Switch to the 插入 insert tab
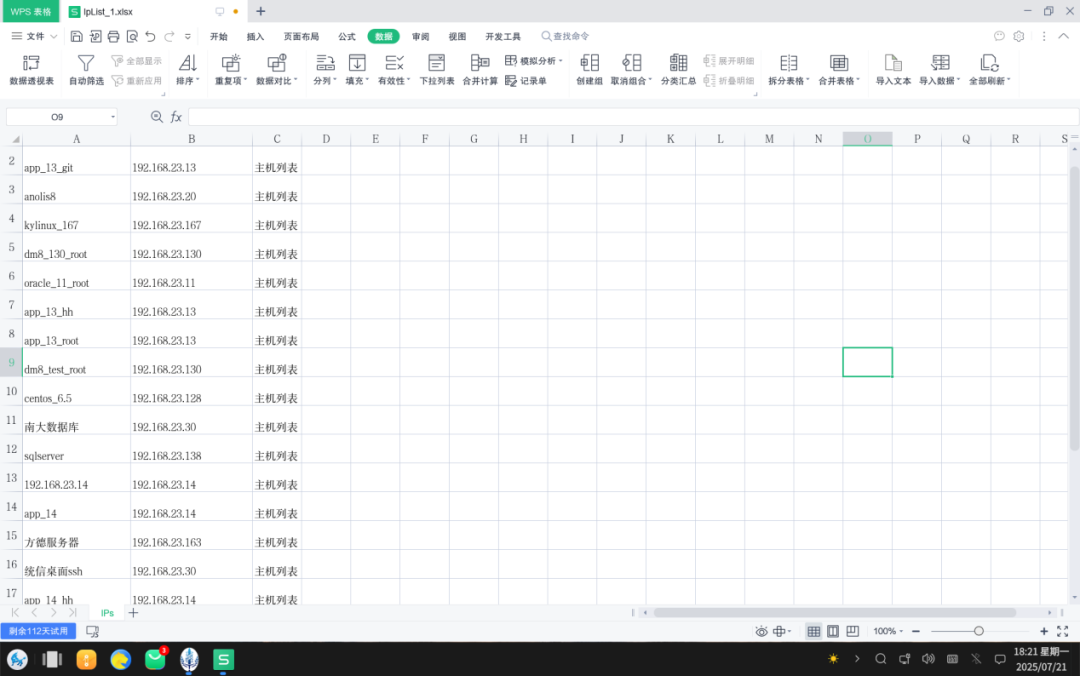Image resolution: width=1080 pixels, height=676 pixels. tap(256, 37)
